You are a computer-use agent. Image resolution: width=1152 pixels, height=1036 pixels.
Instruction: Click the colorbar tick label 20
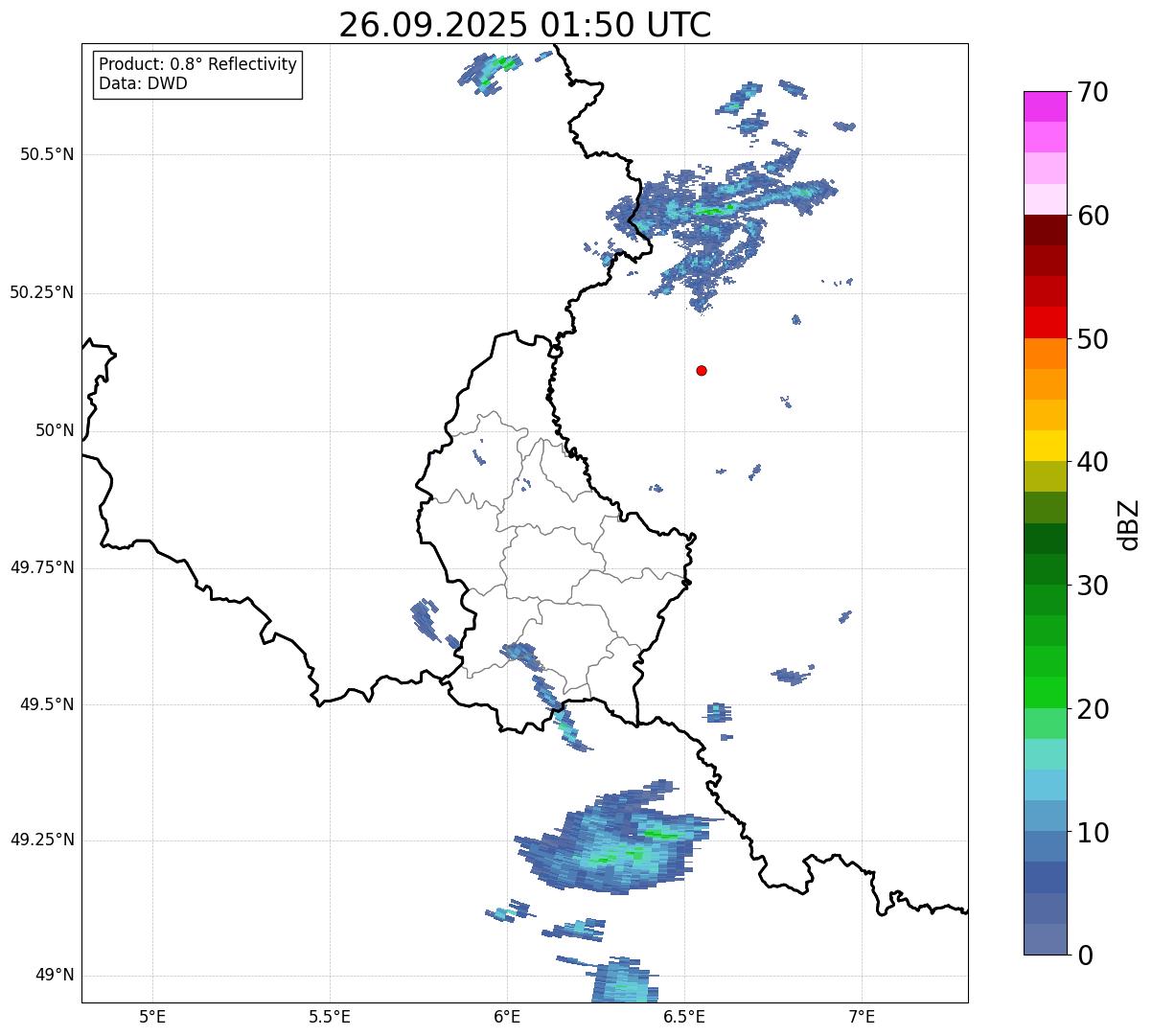click(x=1093, y=709)
